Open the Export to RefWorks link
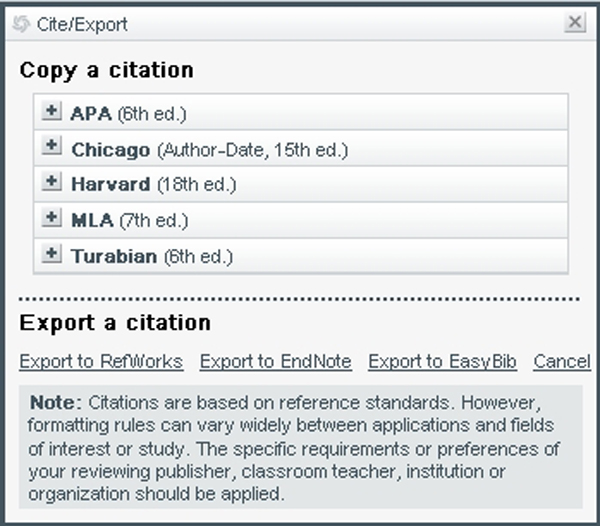The height and width of the screenshot is (526, 600). (x=101, y=361)
